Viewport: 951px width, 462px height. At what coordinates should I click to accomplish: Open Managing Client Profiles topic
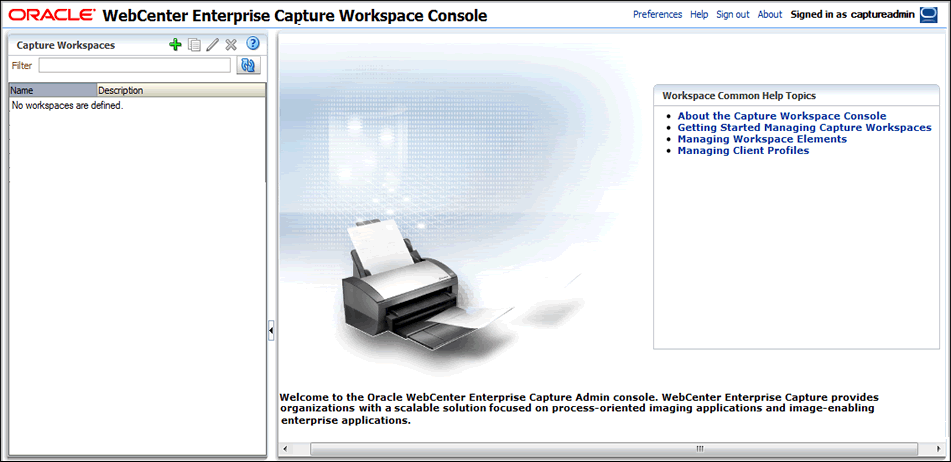[x=743, y=150]
